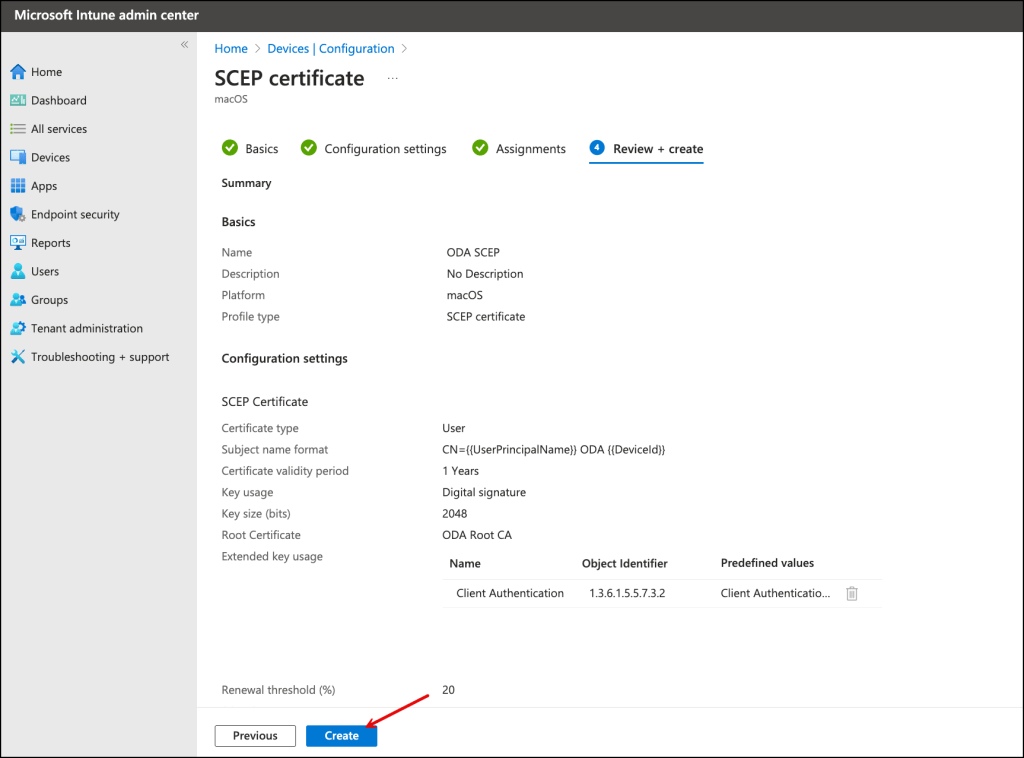Collapse the left navigation sidebar

pyautogui.click(x=184, y=45)
